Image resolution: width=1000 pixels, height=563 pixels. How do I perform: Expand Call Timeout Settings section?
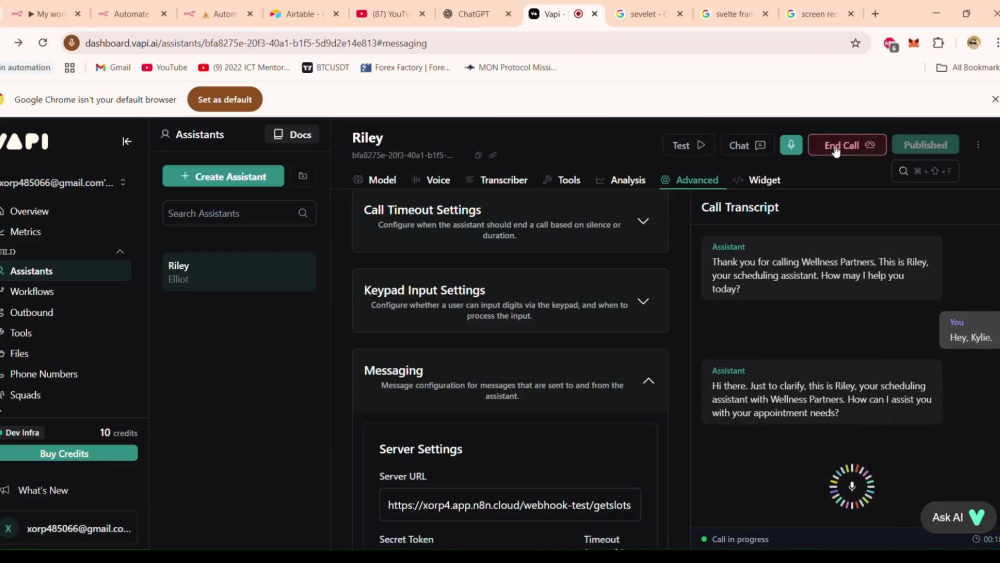(x=643, y=221)
